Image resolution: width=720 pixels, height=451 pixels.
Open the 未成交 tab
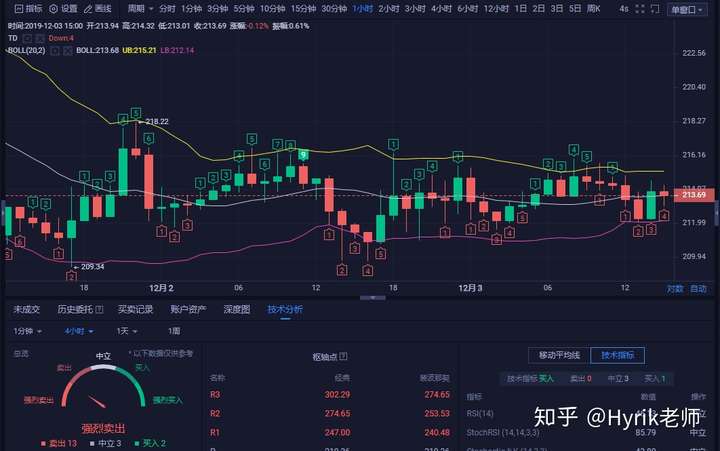[x=26, y=310]
